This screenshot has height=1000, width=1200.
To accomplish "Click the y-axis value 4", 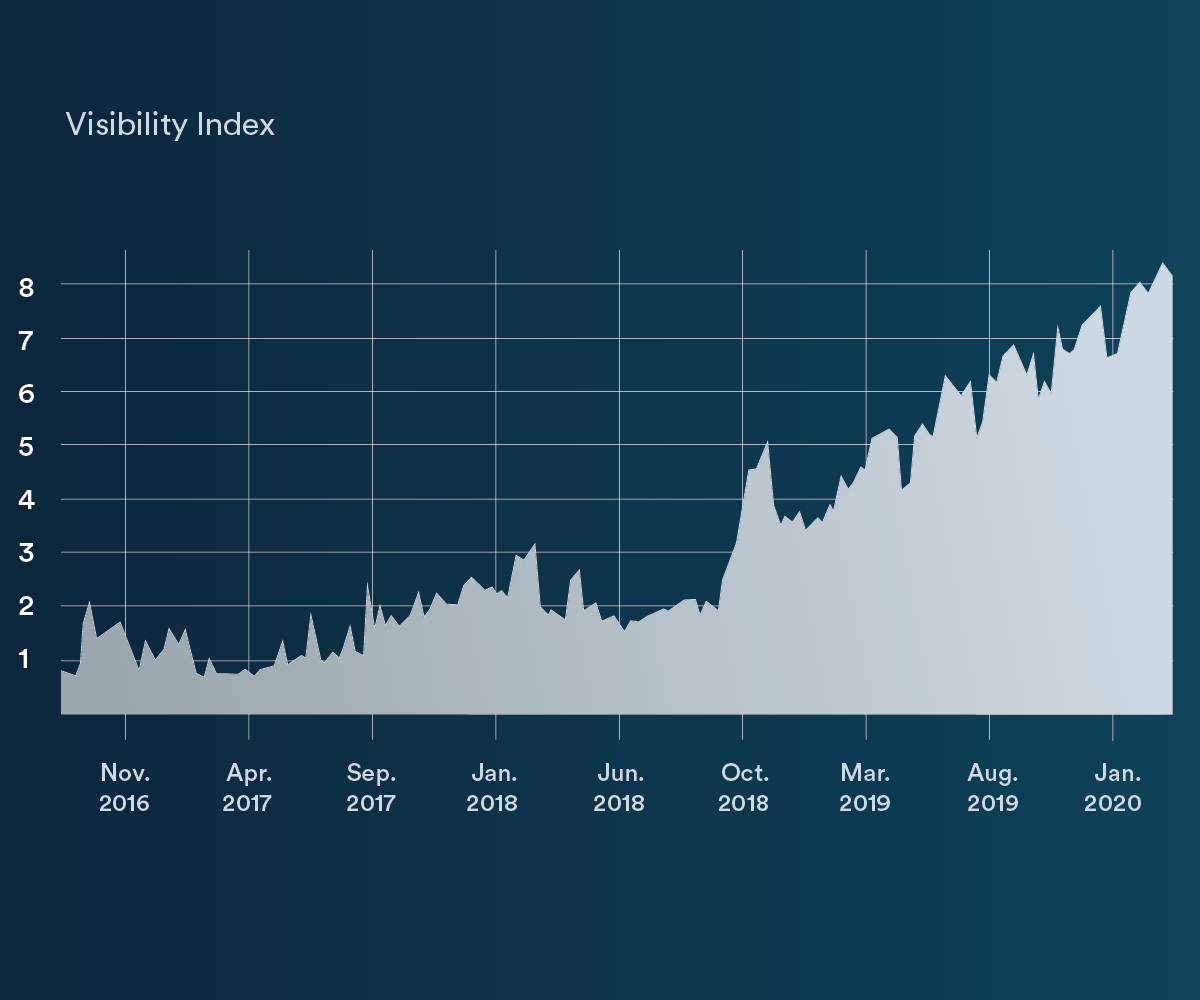I will click(x=27, y=500).
